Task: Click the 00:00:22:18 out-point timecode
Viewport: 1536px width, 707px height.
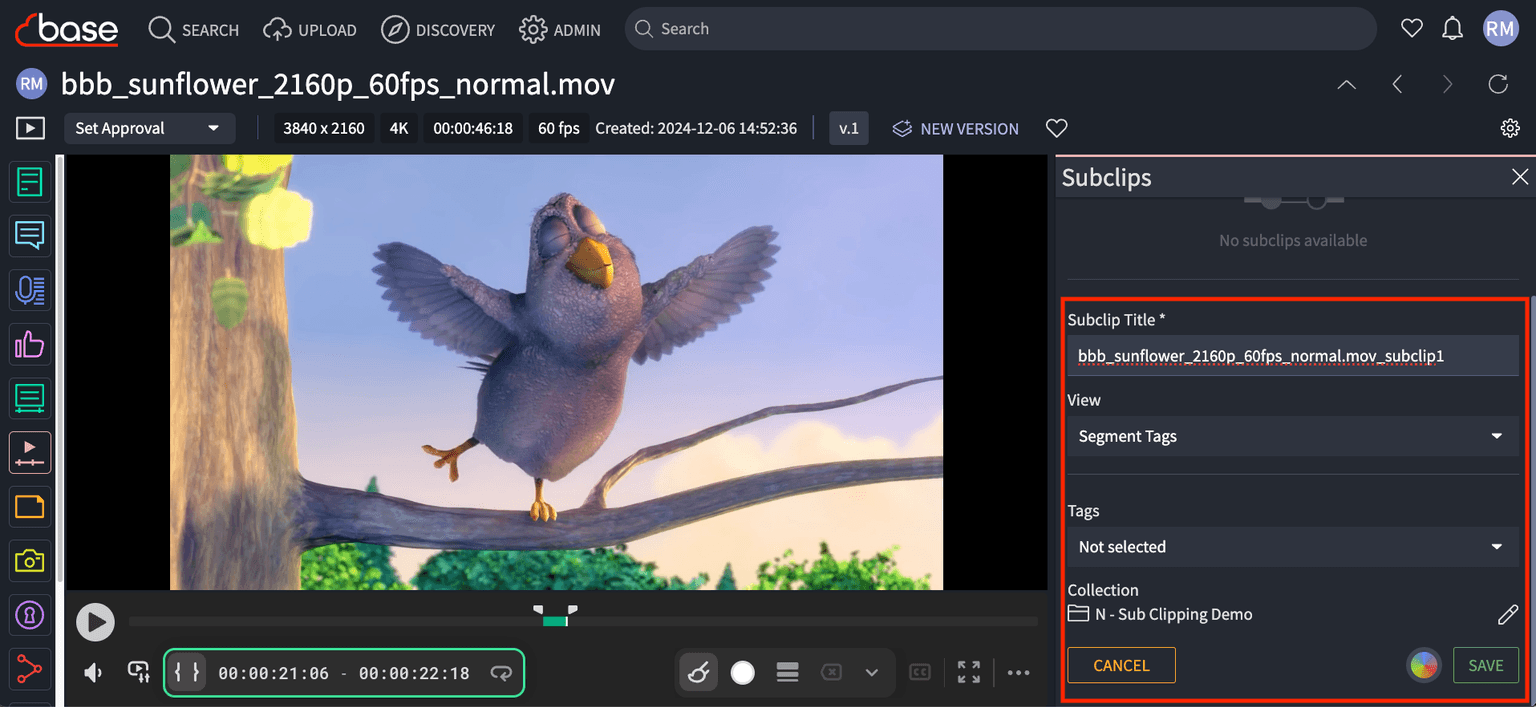Action: [414, 673]
